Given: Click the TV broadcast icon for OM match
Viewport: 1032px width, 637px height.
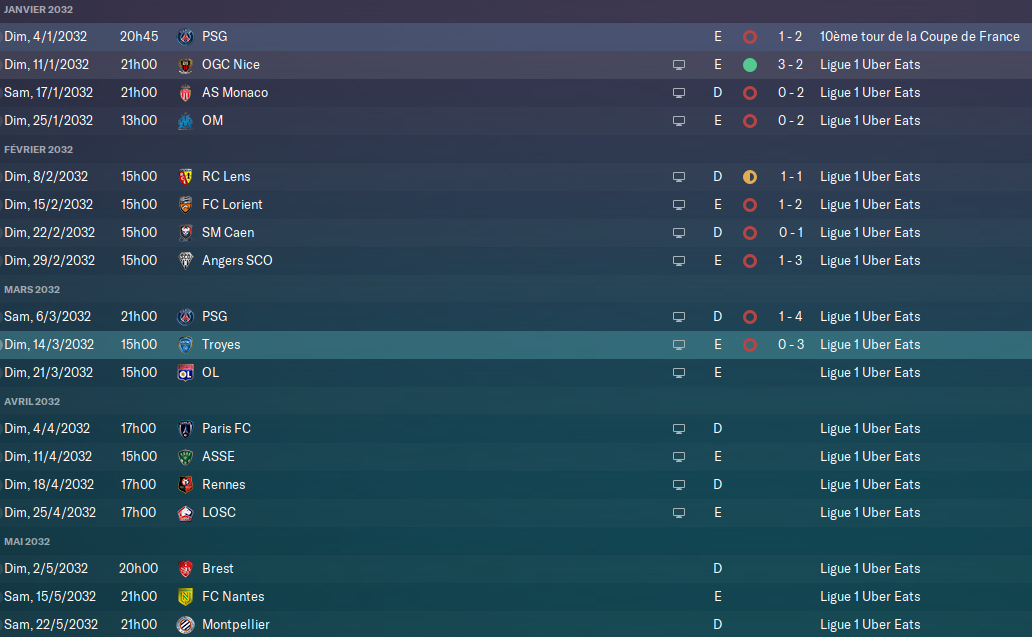Looking at the screenshot, I should tap(679, 121).
